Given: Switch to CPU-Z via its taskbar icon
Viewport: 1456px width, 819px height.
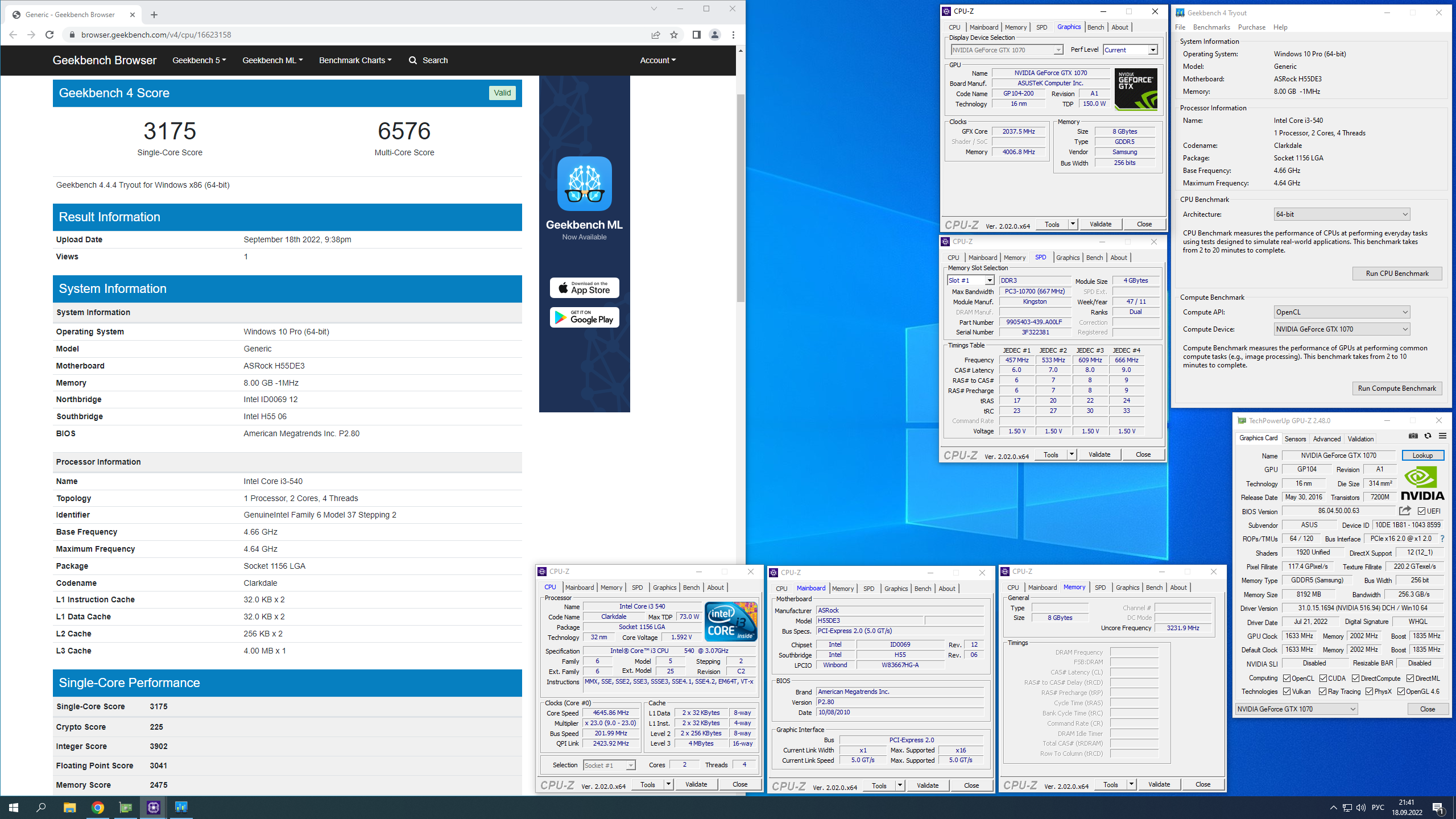Looking at the screenshot, I should pos(153,807).
